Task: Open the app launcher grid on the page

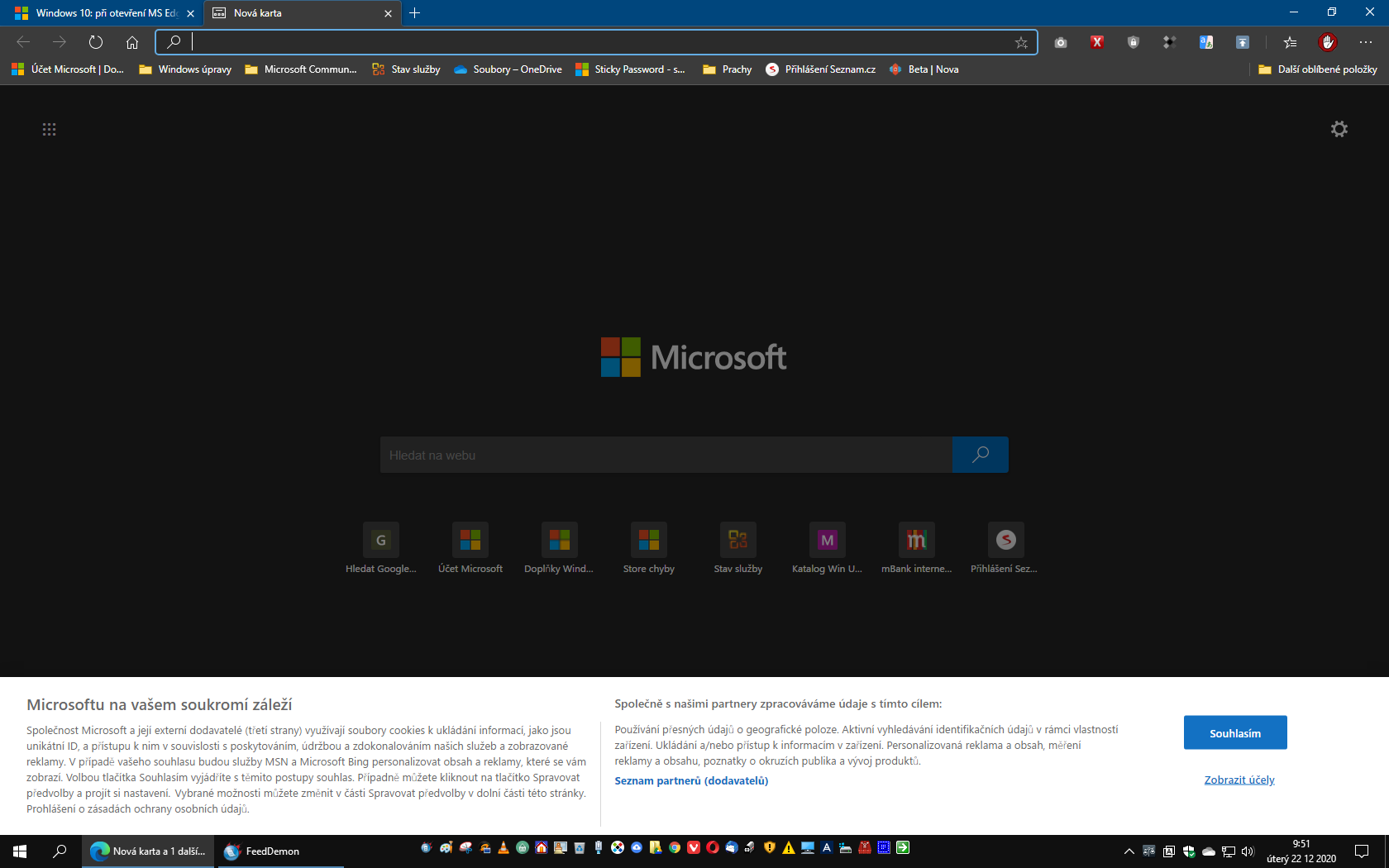Action: pyautogui.click(x=49, y=129)
